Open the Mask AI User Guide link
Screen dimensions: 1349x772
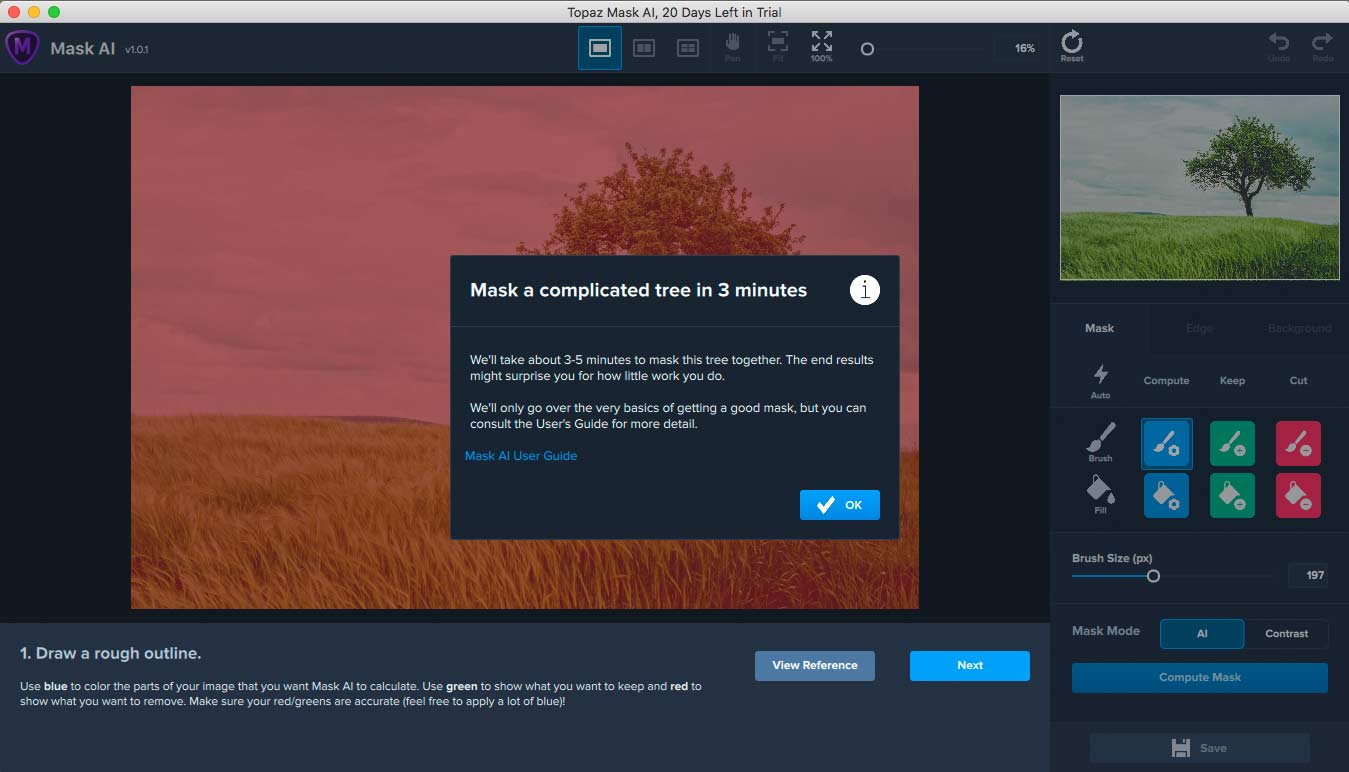[521, 456]
